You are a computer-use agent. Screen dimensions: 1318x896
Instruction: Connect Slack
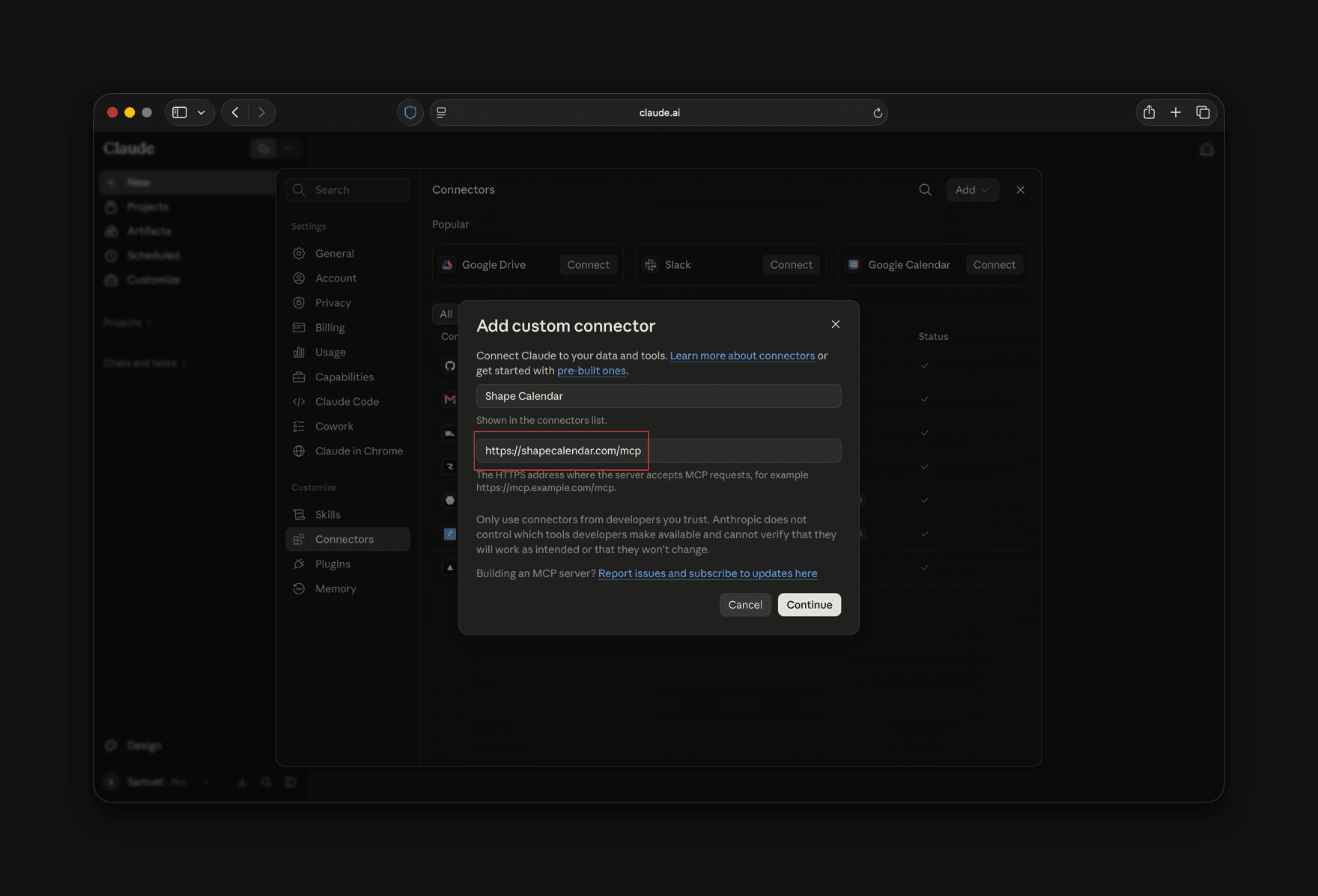click(791, 265)
